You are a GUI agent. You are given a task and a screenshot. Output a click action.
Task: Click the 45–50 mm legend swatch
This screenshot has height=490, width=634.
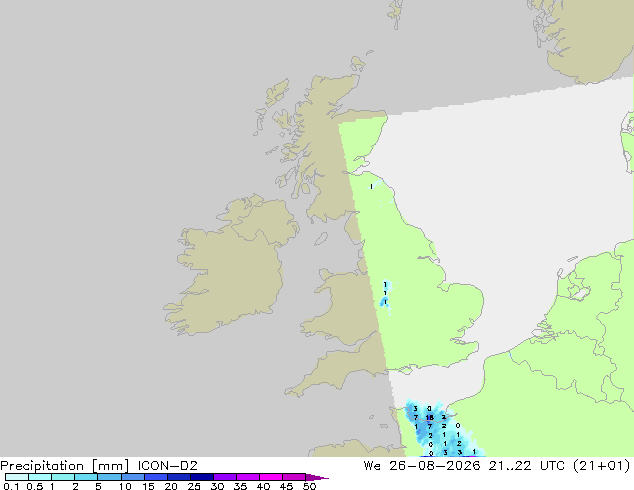click(x=294, y=477)
